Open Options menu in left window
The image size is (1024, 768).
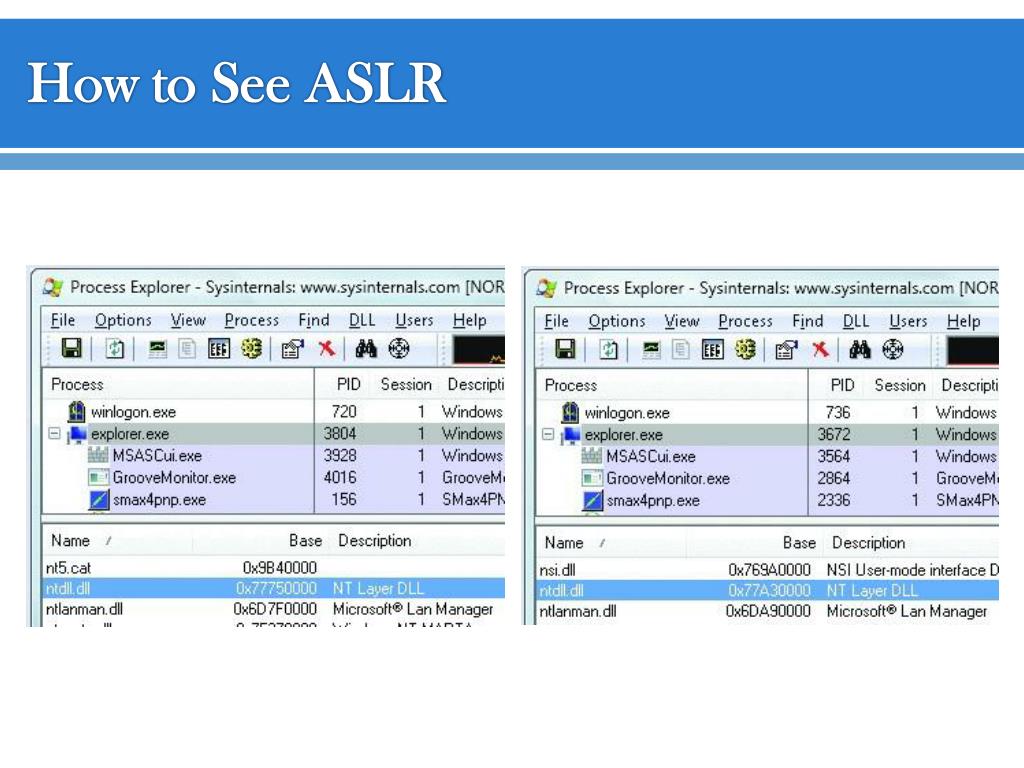[x=123, y=320]
